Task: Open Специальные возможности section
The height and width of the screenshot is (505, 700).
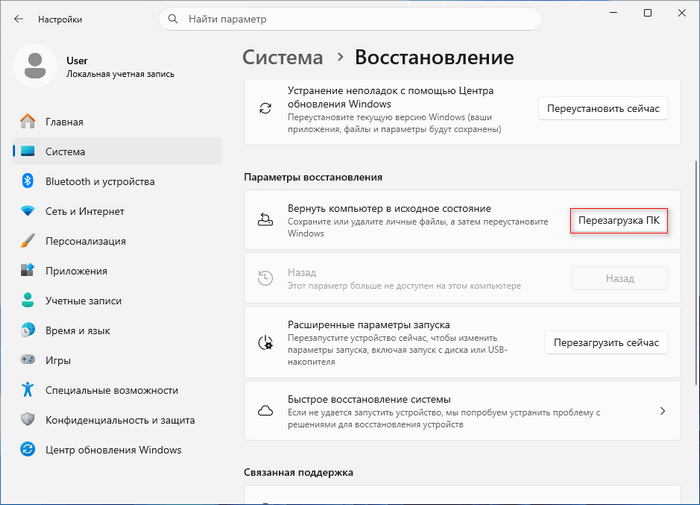Action: point(117,390)
